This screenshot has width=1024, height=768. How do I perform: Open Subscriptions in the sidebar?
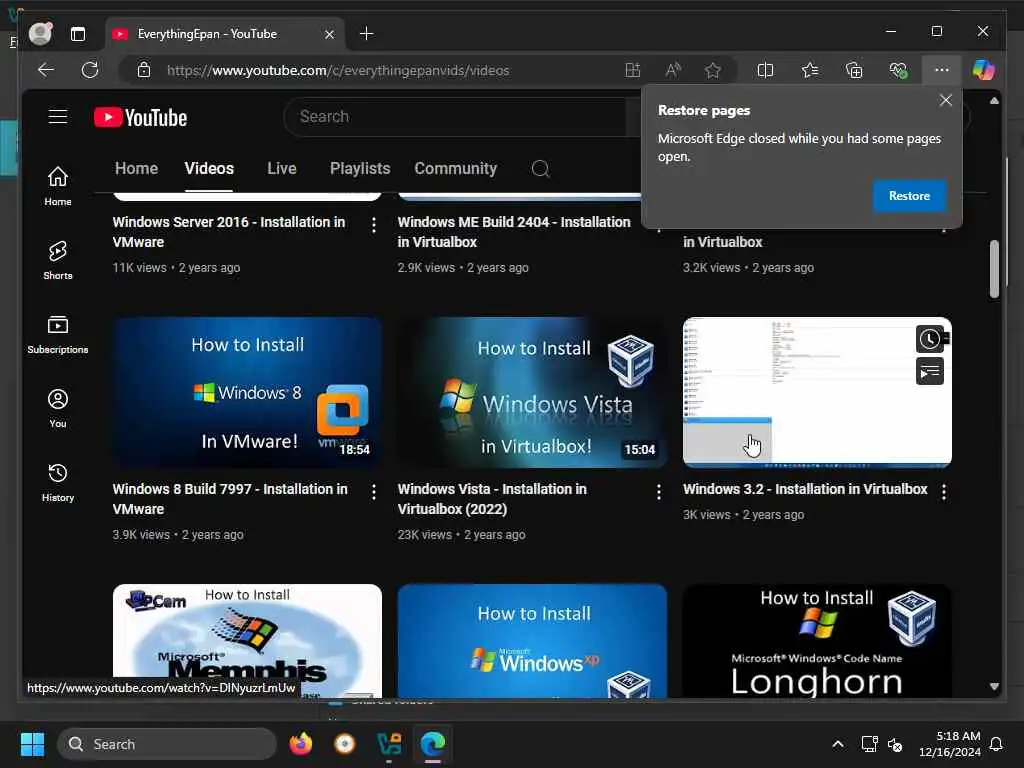[57, 334]
